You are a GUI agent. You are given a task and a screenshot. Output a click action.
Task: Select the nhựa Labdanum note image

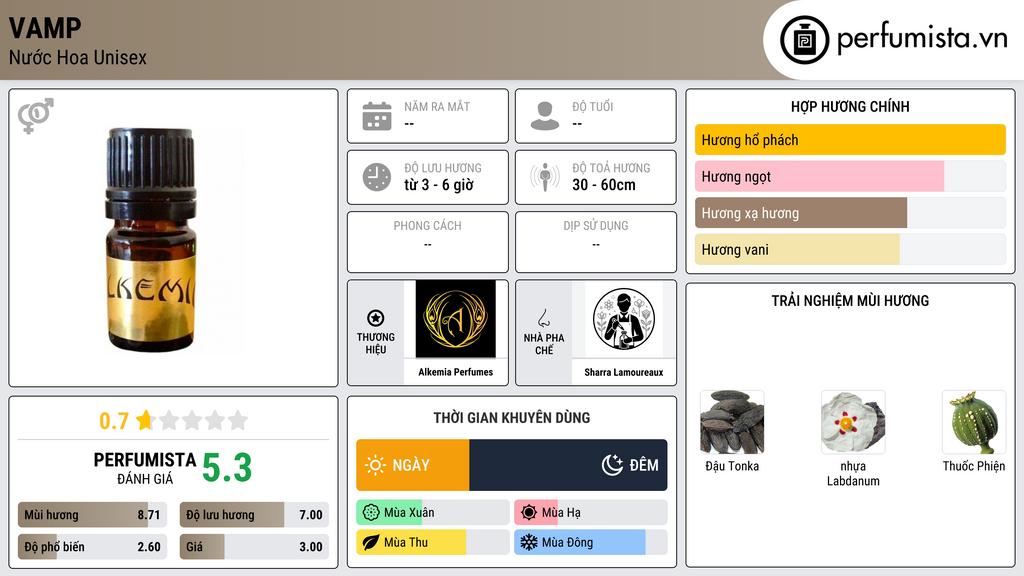coord(853,423)
